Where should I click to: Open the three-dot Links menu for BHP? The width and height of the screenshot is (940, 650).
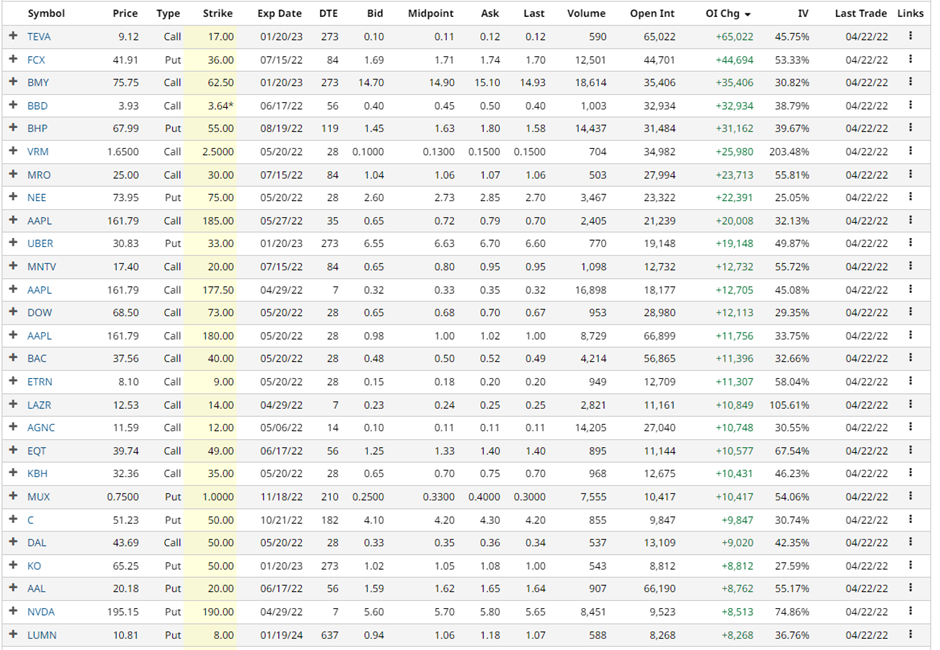click(x=910, y=128)
